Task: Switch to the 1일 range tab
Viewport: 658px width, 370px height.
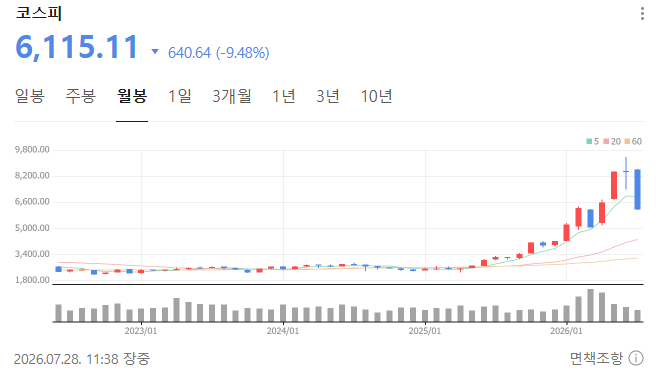Action: 180,96
